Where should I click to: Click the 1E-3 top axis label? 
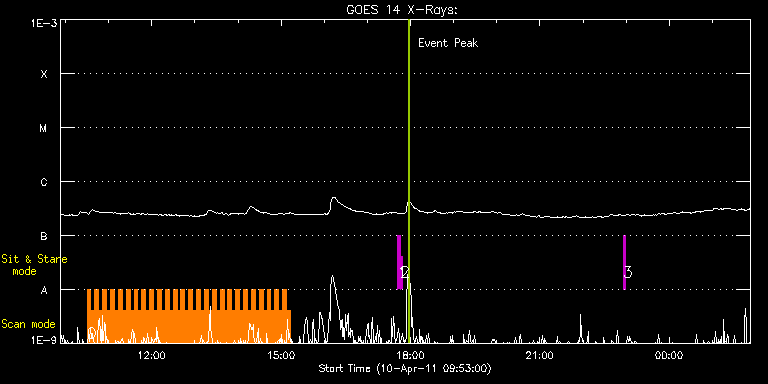point(44,23)
